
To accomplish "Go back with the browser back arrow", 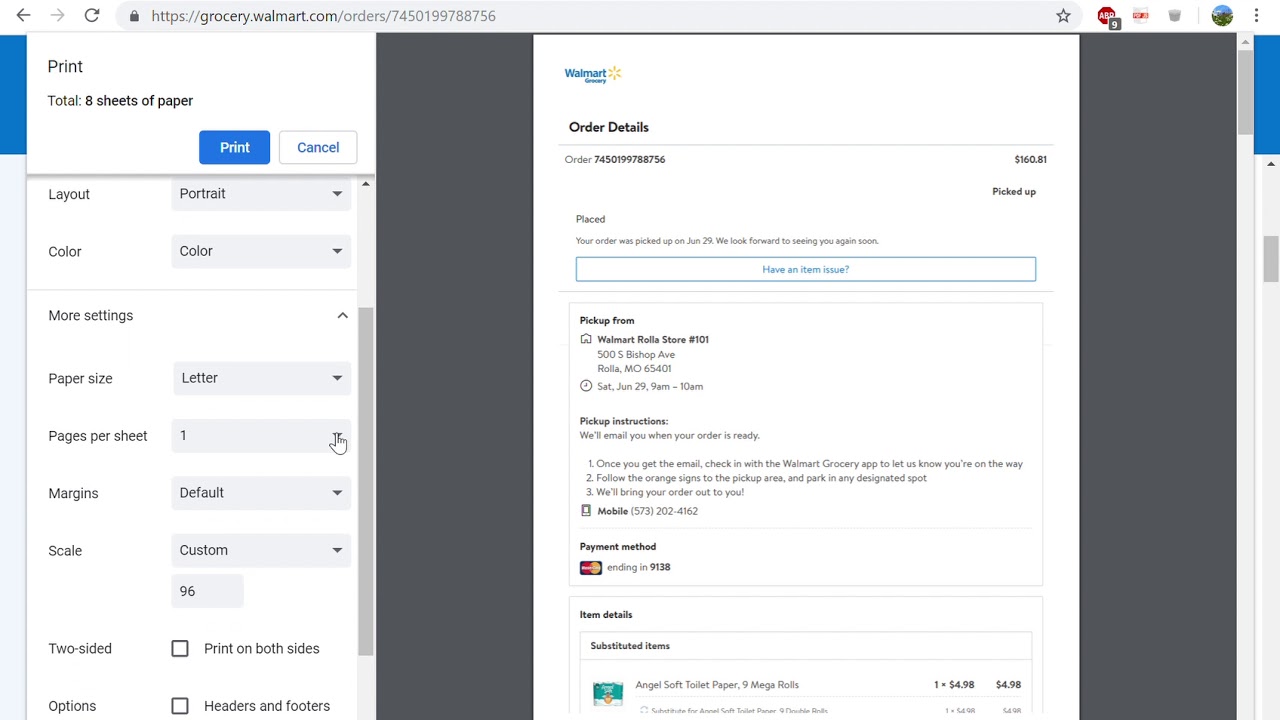I will 23,16.
